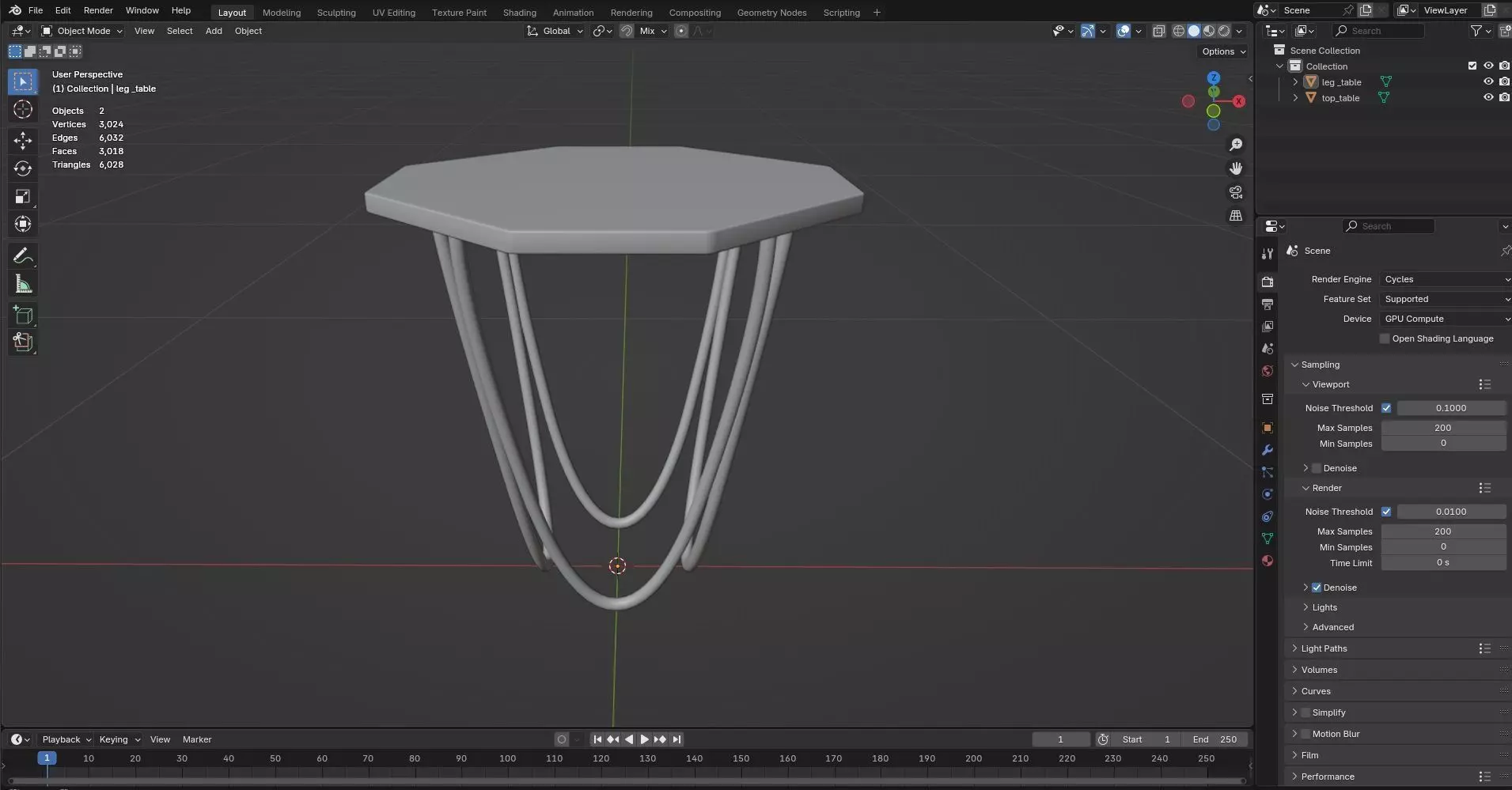Image resolution: width=1512 pixels, height=790 pixels.
Task: Select the Move tool
Action: coord(23,141)
